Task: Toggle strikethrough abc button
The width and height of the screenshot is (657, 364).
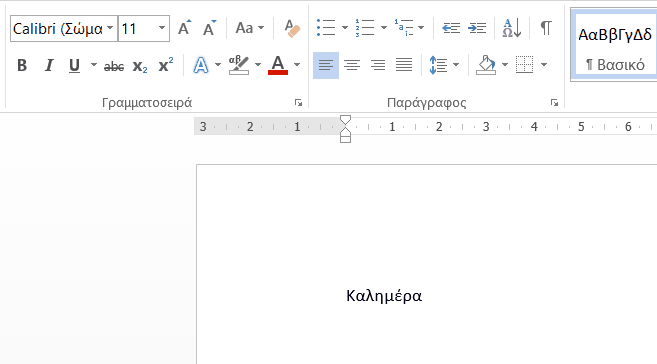Action: click(x=114, y=66)
